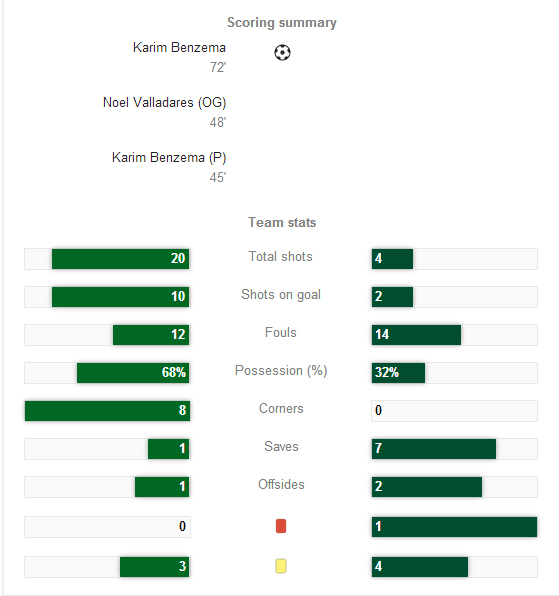Click the Team stats heading

tap(282, 222)
